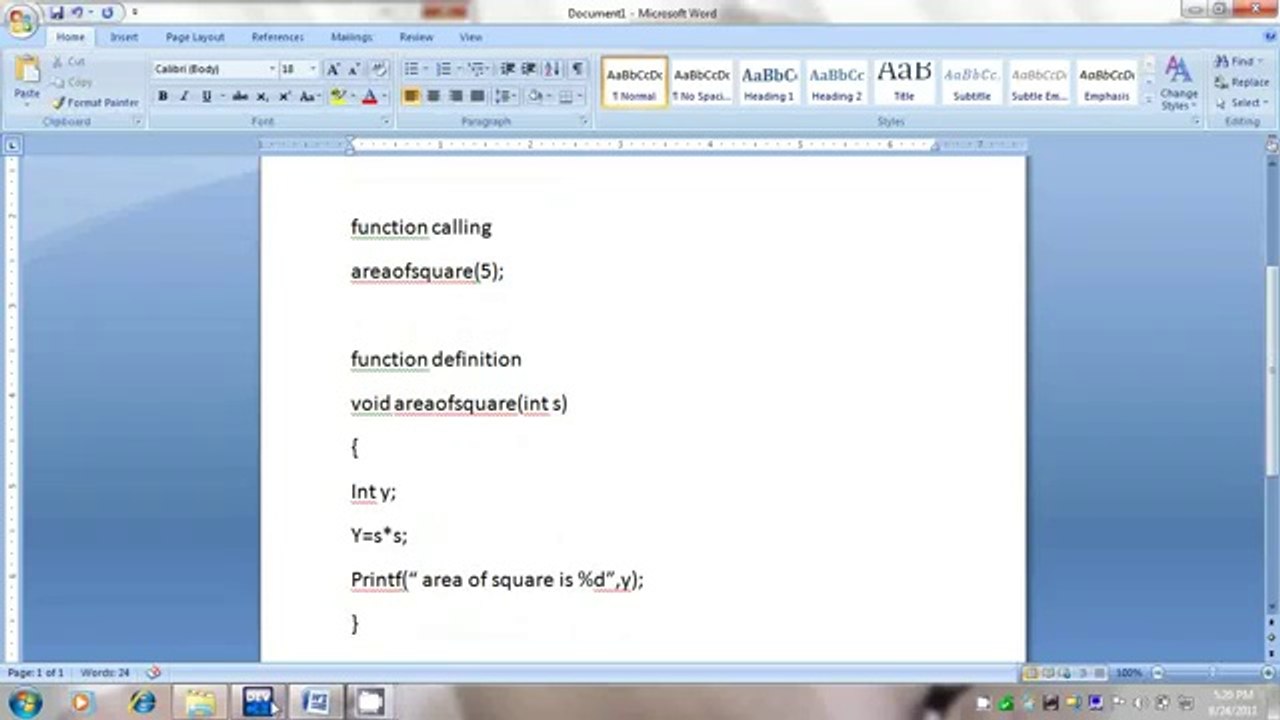Grow the font size
Viewport: 1280px width, 720px height.
tap(334, 69)
